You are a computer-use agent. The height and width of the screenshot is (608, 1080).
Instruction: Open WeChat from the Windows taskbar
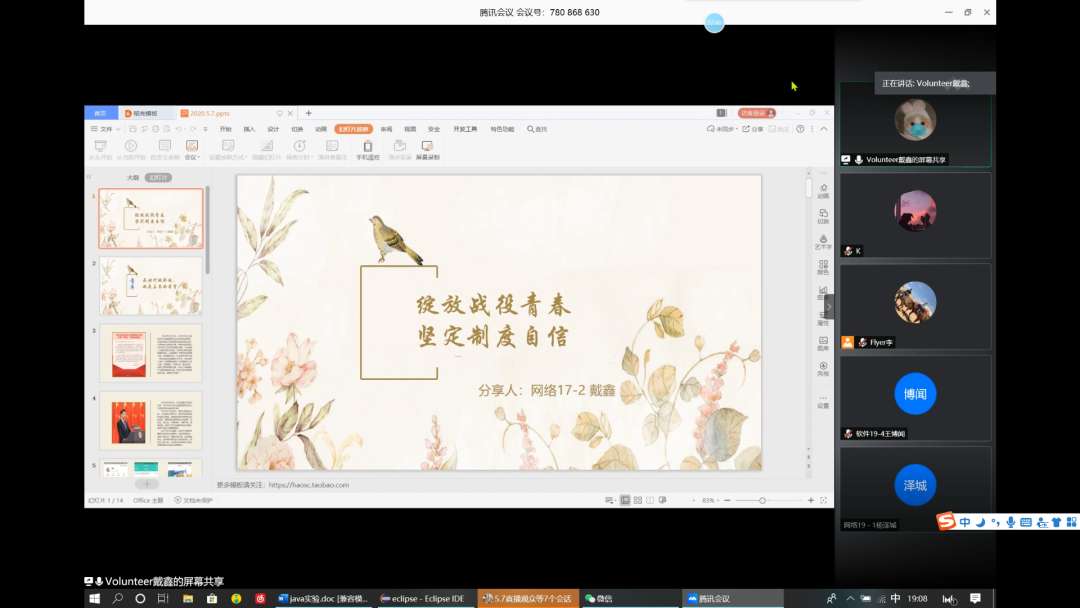[599, 598]
